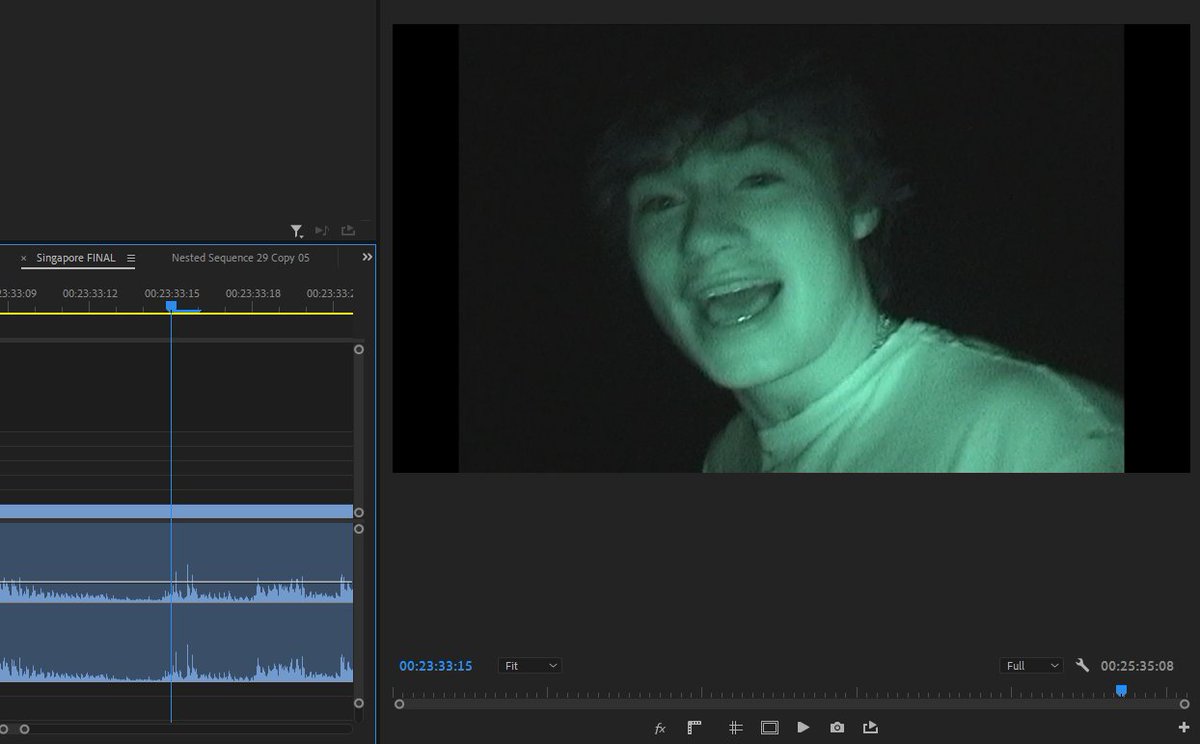Play the sequence in Program Monitor
This screenshot has width=1200, height=744.
(x=803, y=728)
